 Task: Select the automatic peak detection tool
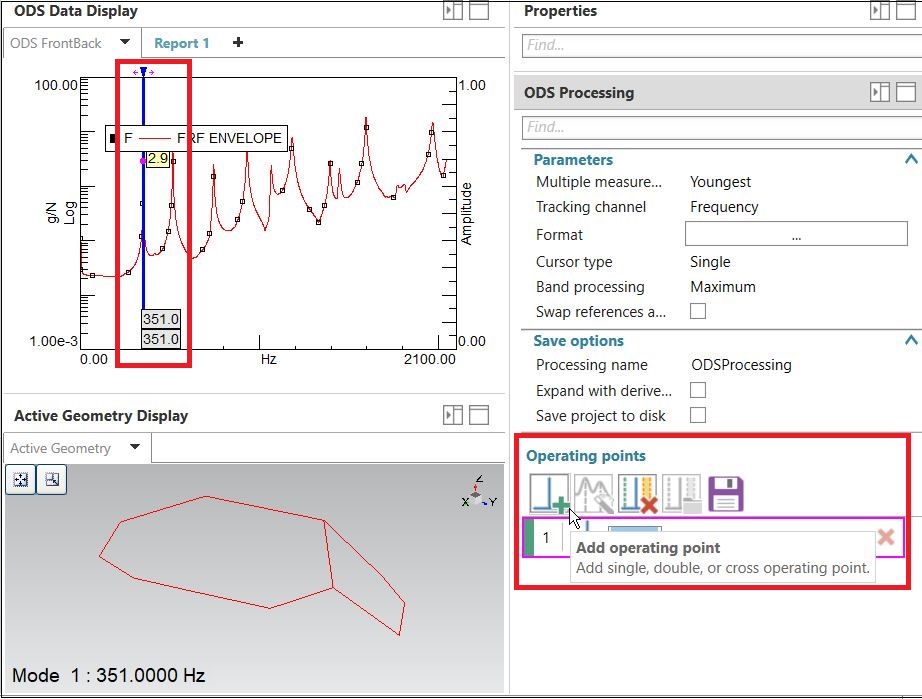(592, 492)
